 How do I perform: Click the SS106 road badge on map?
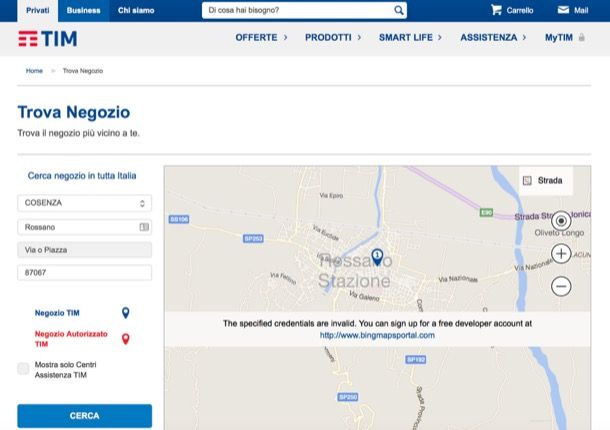pos(179,219)
